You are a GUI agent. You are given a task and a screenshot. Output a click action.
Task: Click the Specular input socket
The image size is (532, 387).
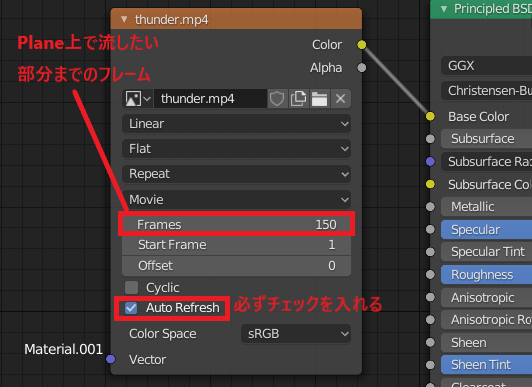click(x=430, y=229)
